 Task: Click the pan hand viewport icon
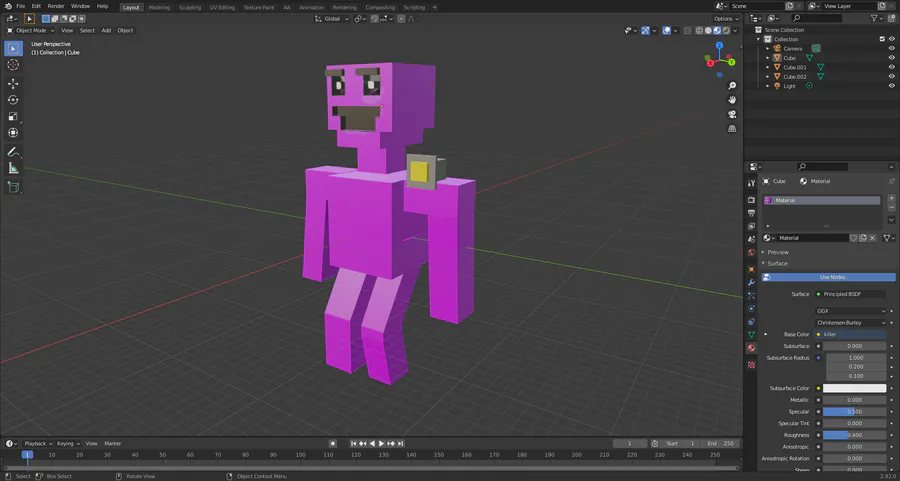tap(732, 100)
